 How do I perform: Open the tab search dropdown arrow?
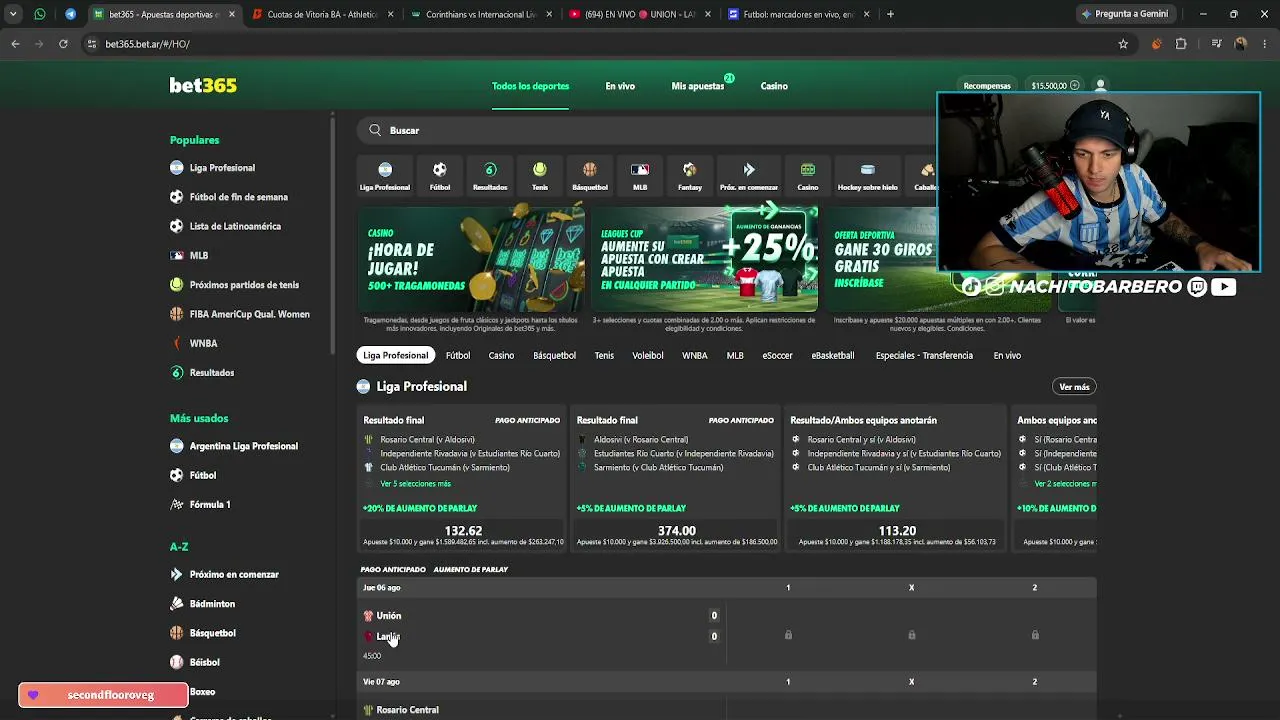coord(13,14)
